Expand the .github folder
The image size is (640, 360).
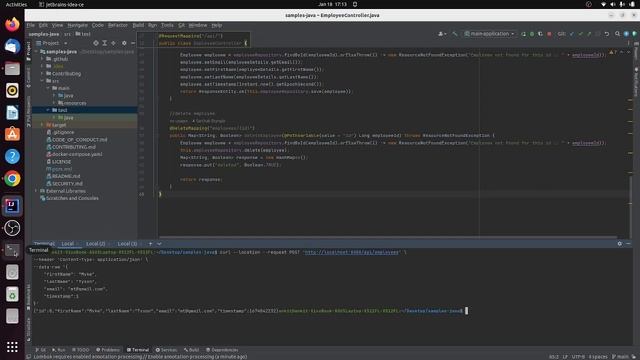(42, 59)
